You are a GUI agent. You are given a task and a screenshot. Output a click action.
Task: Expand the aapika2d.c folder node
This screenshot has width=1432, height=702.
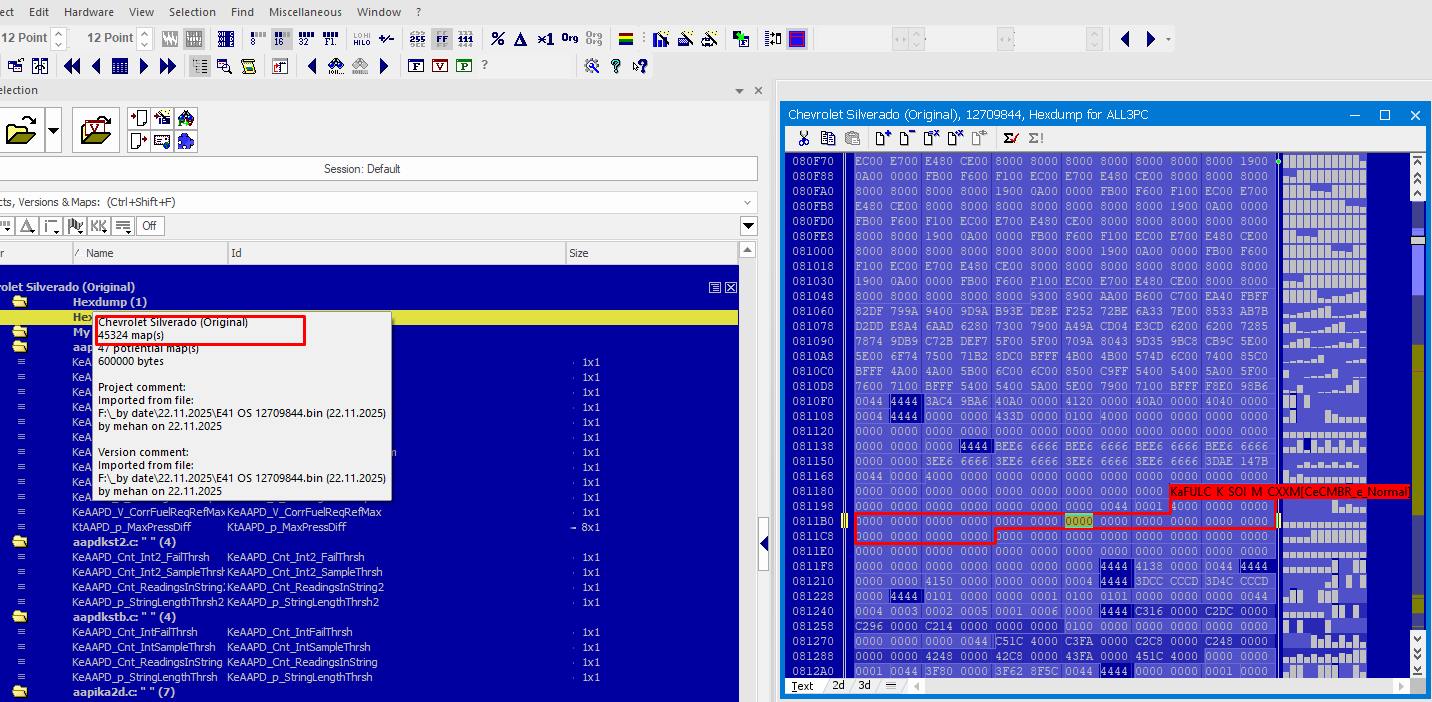point(20,692)
